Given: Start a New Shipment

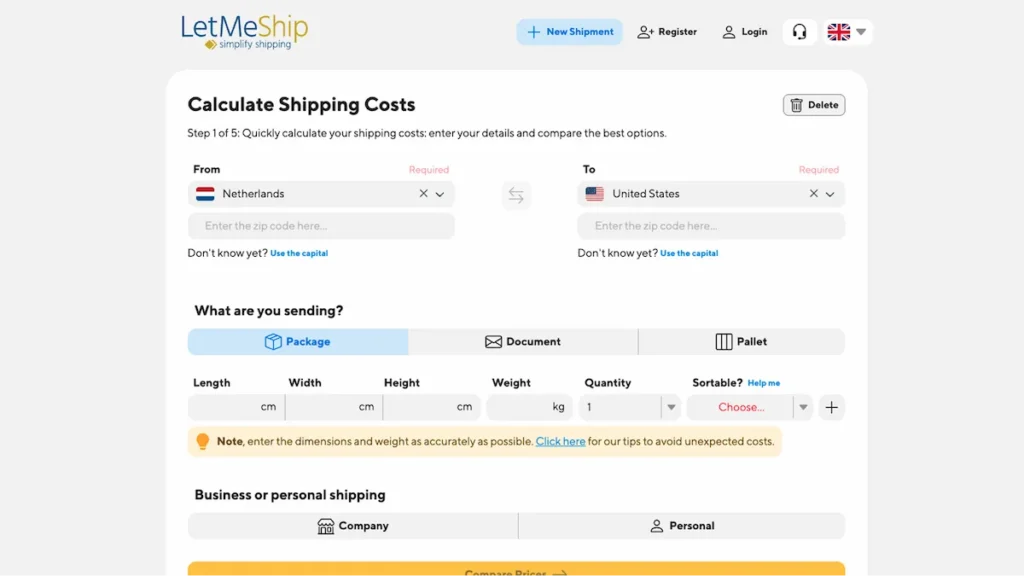Looking at the screenshot, I should coord(569,32).
